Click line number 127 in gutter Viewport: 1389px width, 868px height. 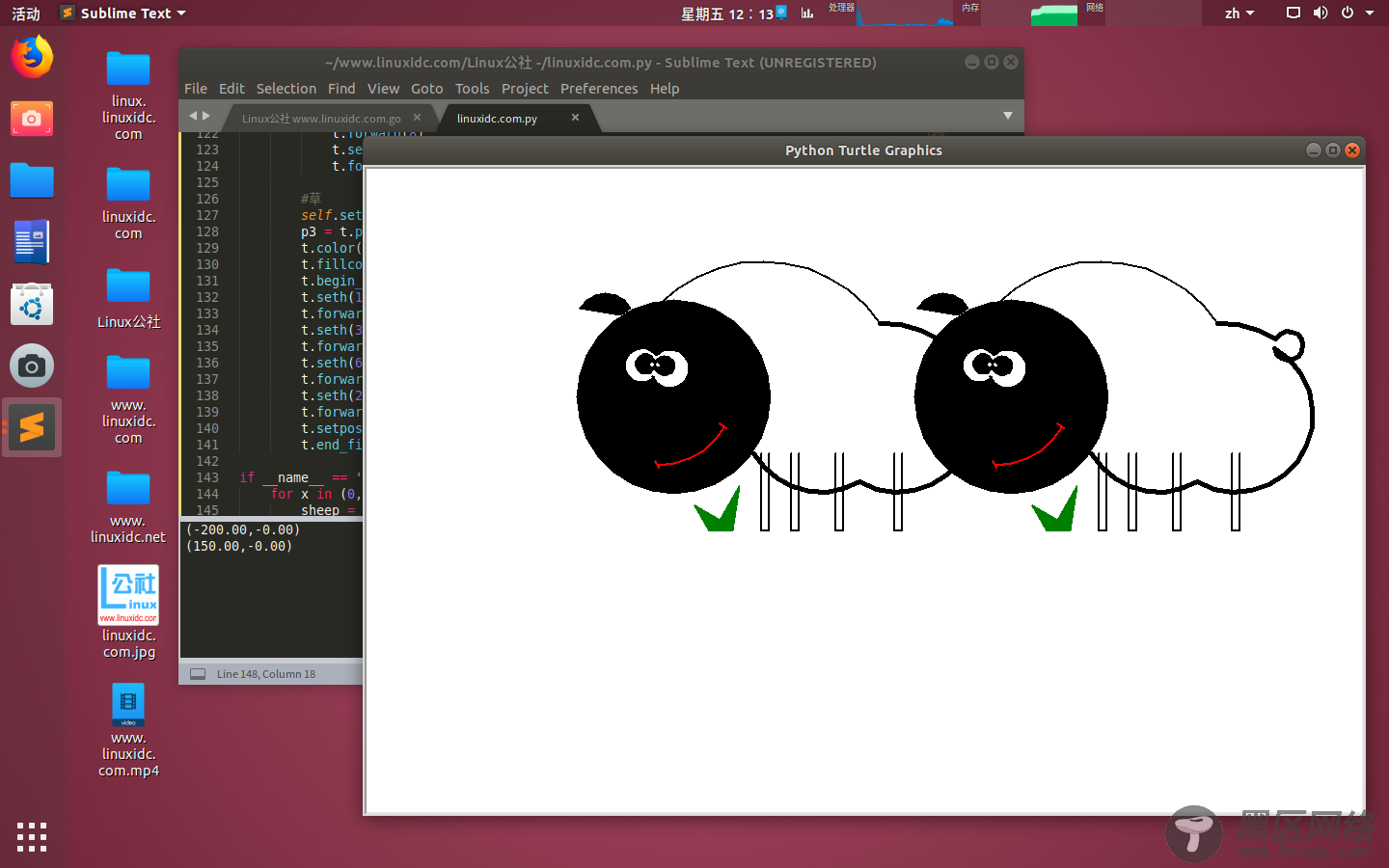pyautogui.click(x=207, y=215)
